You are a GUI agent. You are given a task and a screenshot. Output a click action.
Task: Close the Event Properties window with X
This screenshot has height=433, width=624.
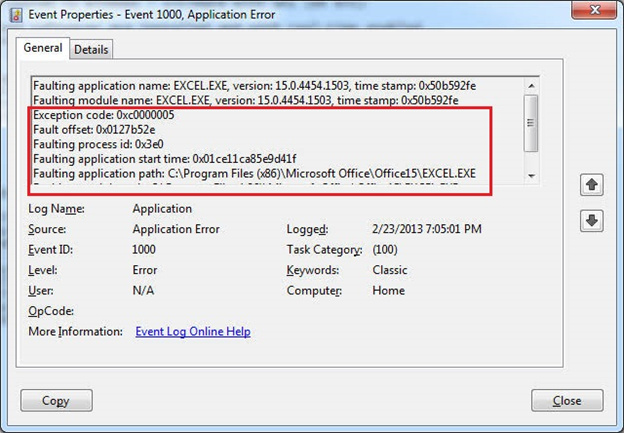point(595,10)
